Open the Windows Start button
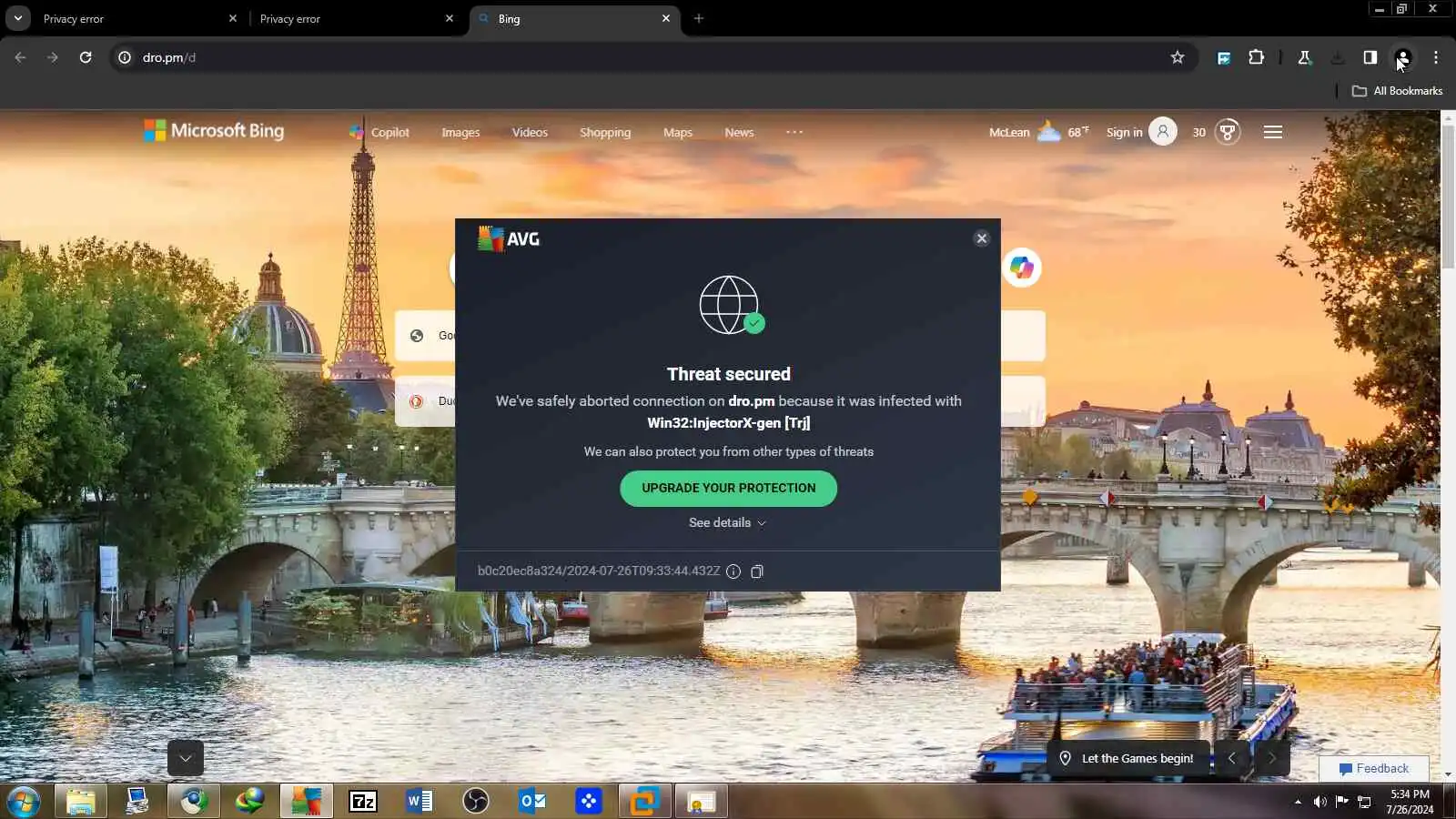Image resolution: width=1456 pixels, height=819 pixels. tap(24, 802)
